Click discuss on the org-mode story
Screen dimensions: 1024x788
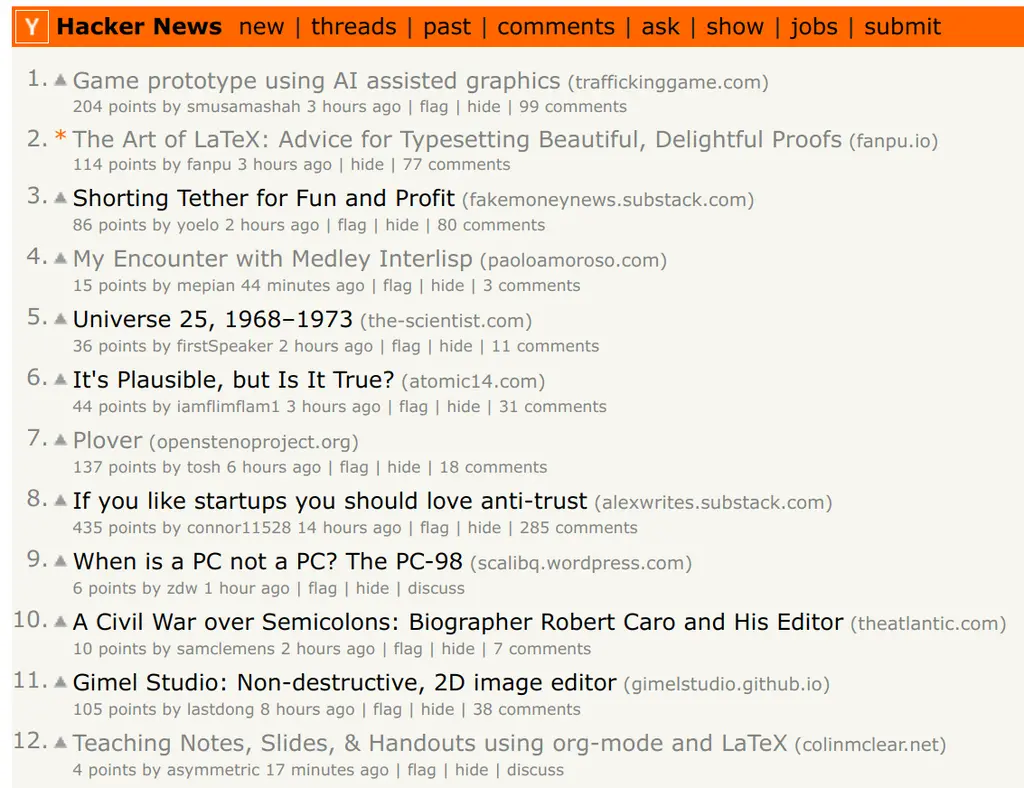coord(536,770)
